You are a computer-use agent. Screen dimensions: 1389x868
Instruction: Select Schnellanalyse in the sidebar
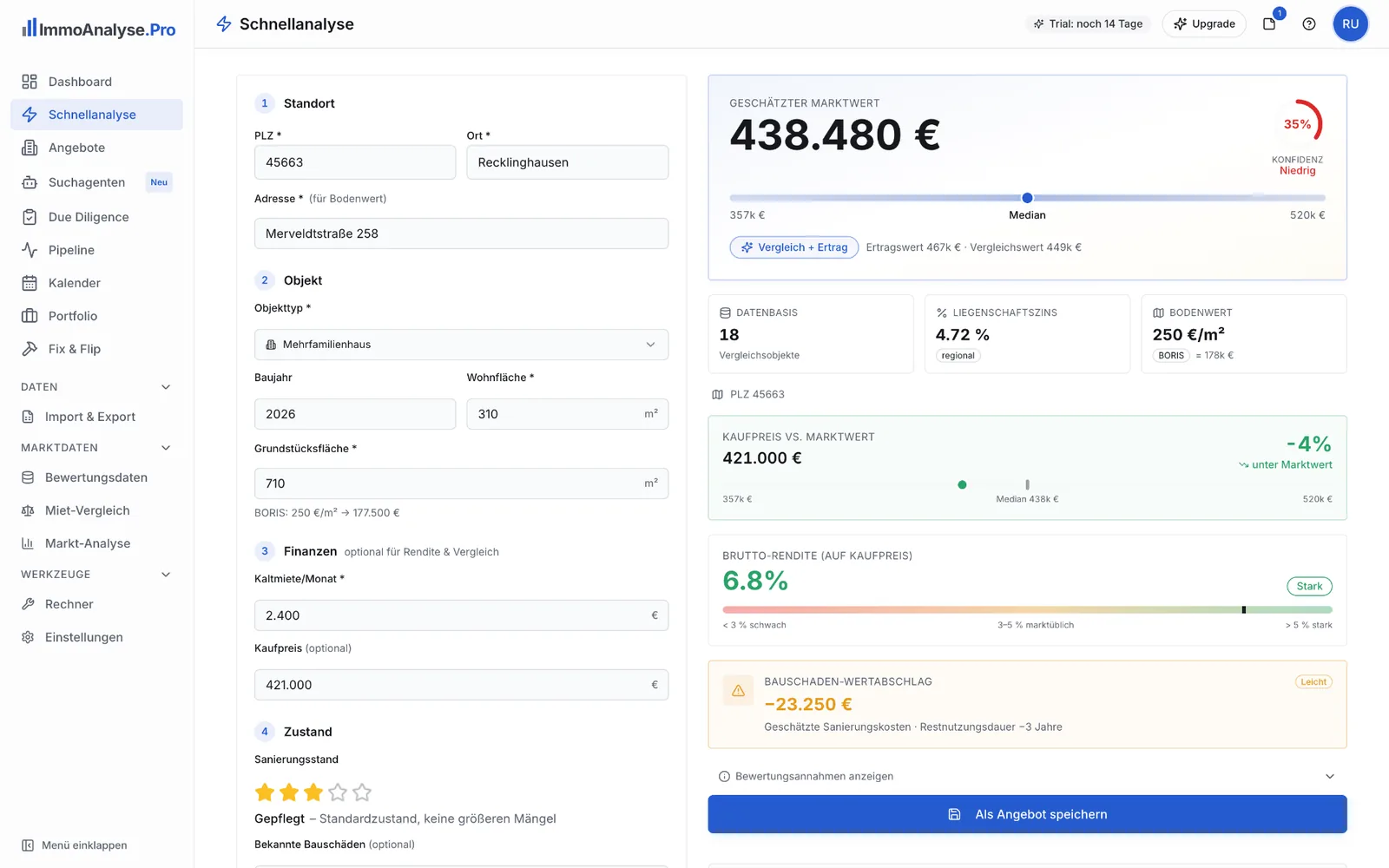tap(96, 115)
